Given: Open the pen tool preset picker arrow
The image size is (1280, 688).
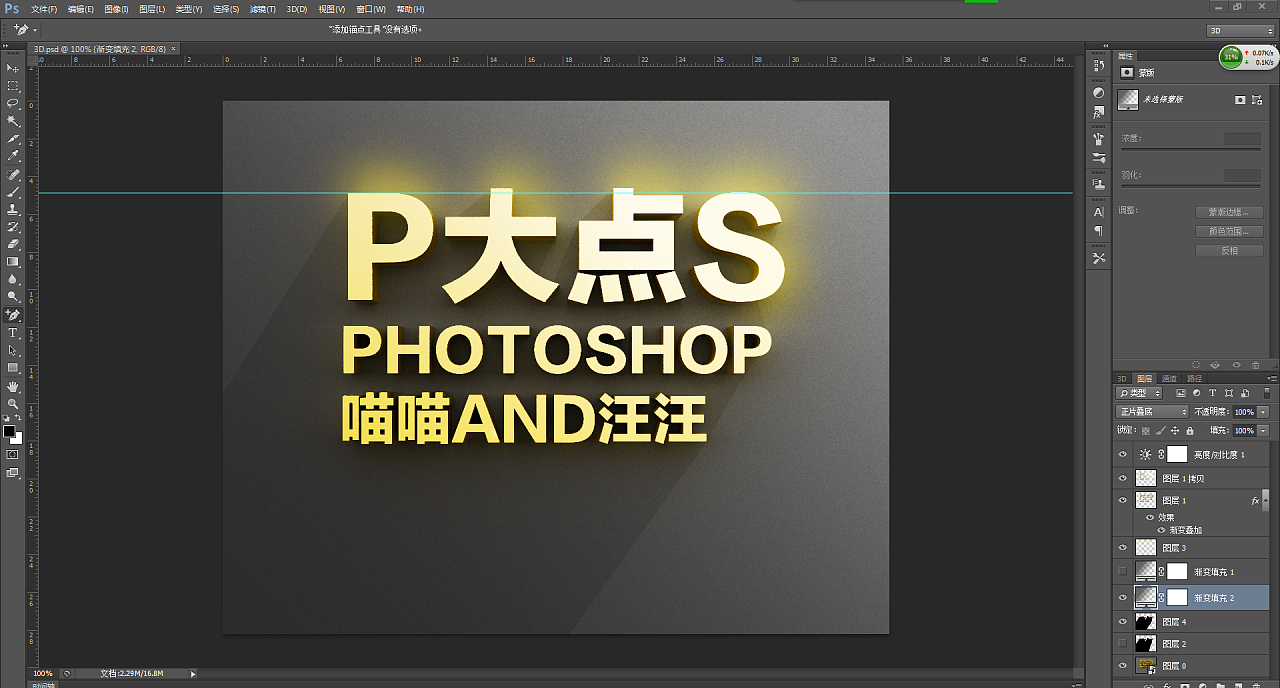Looking at the screenshot, I should pos(35,31).
